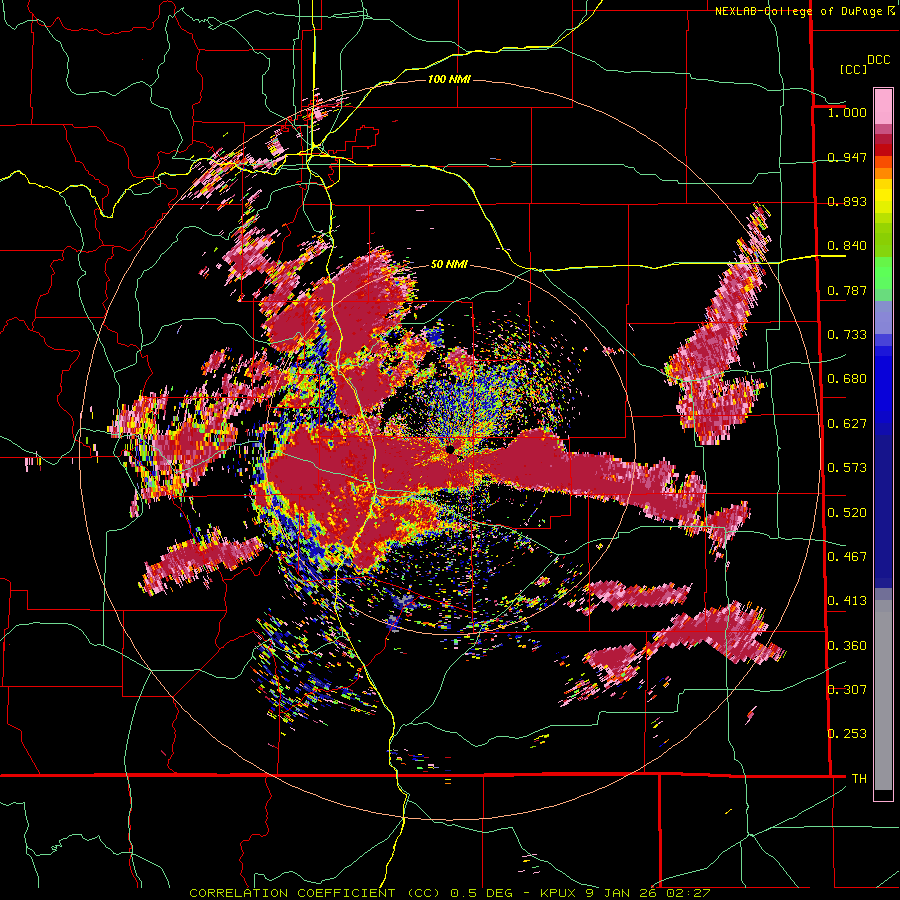The height and width of the screenshot is (900, 900).
Task: Click the black radar site dot at center
Action: pos(450,449)
